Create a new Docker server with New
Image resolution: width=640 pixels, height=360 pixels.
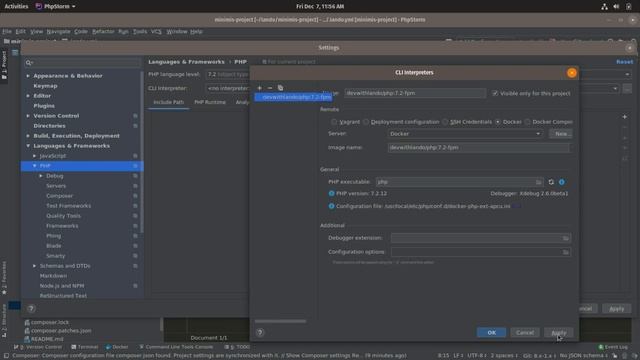click(561, 134)
